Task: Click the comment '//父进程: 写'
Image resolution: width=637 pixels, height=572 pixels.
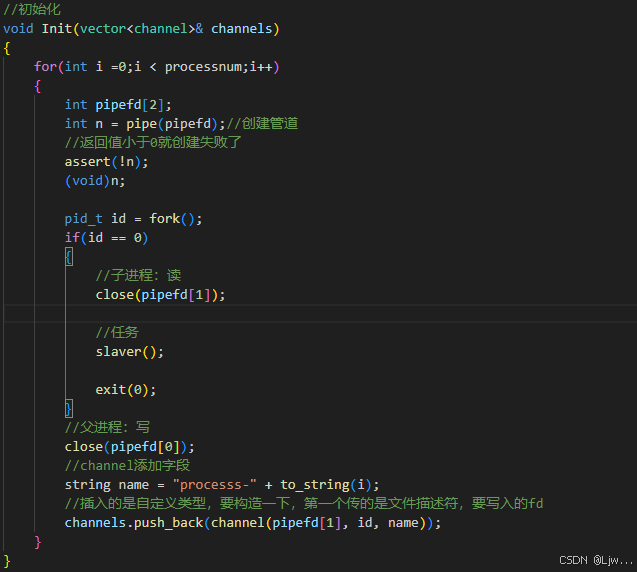Action: click(107, 427)
